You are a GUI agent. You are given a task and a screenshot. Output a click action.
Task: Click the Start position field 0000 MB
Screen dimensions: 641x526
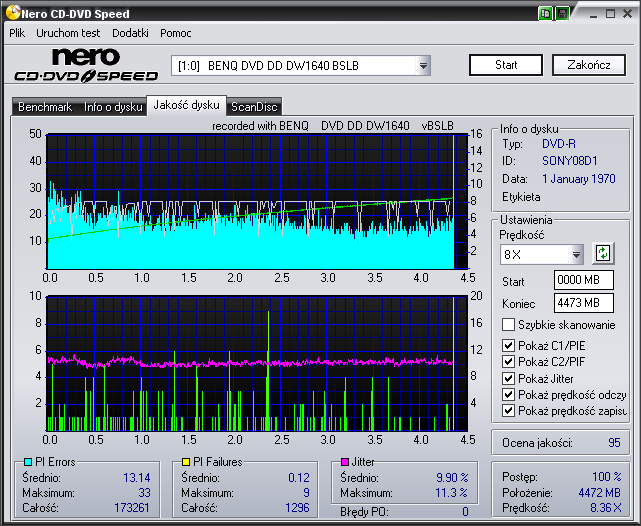pyautogui.click(x=583, y=280)
